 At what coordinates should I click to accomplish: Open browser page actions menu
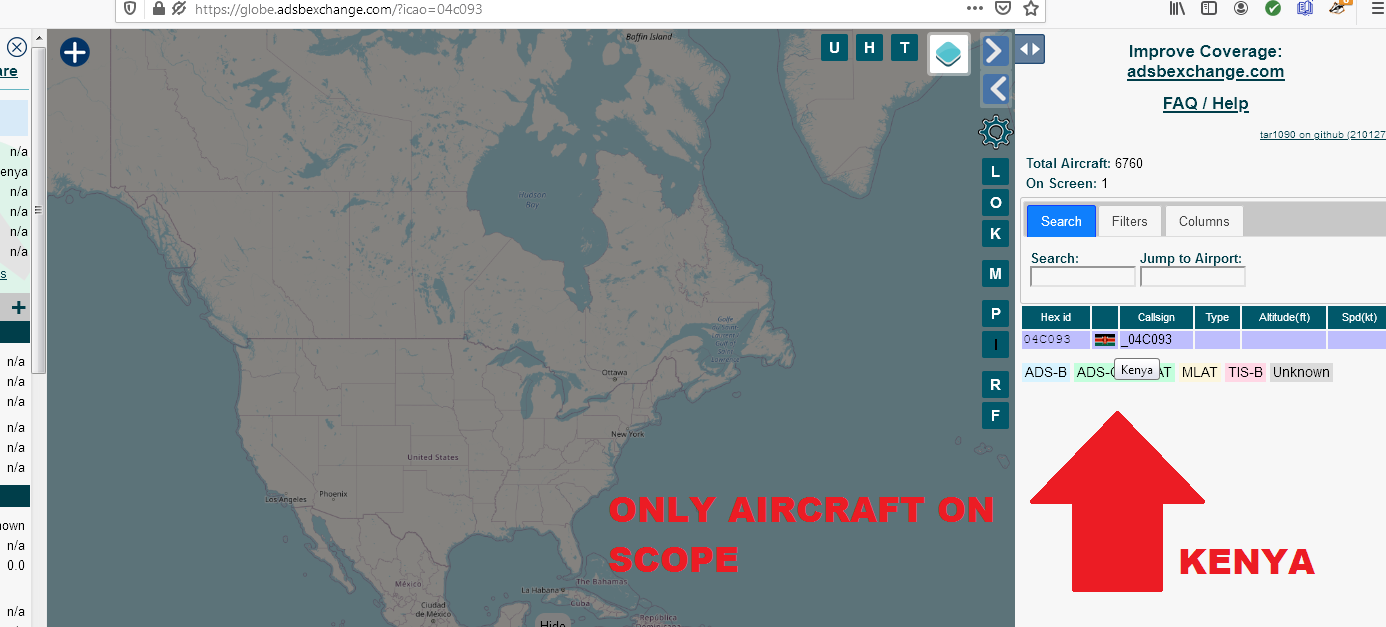coord(974,9)
